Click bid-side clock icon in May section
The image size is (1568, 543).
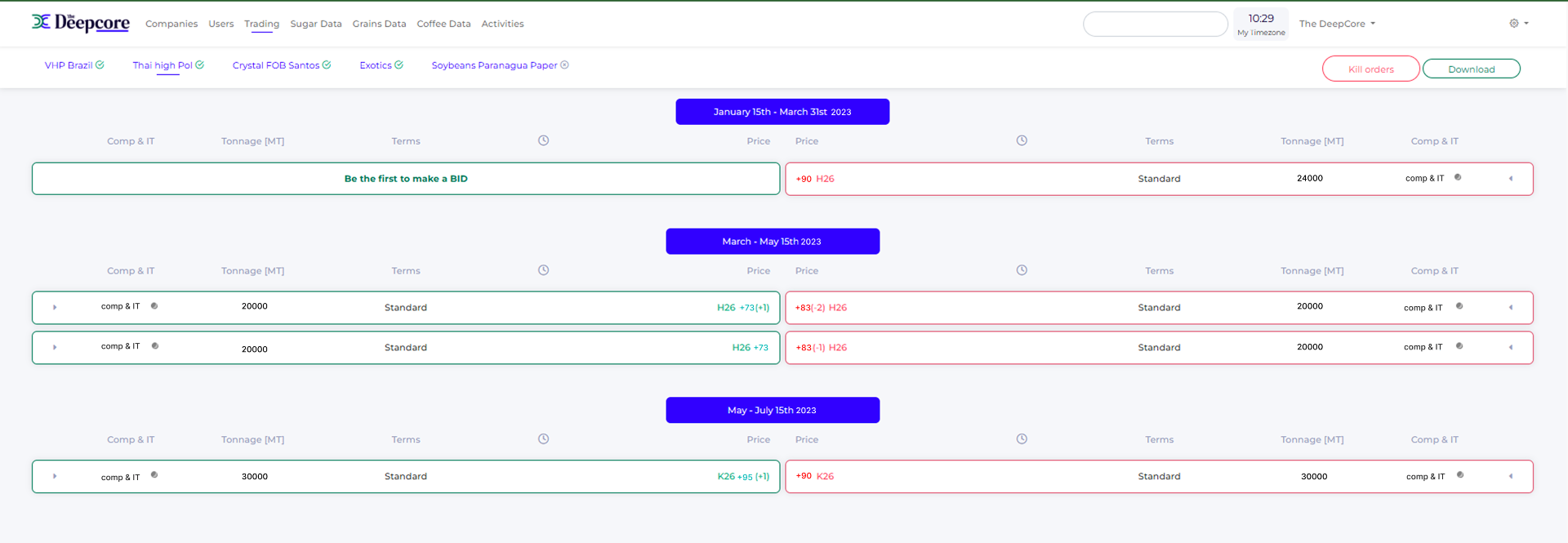[x=543, y=439]
